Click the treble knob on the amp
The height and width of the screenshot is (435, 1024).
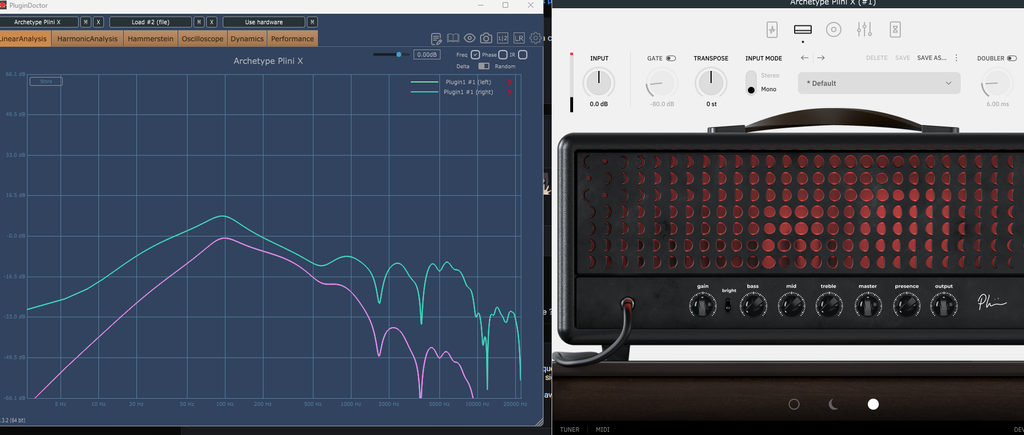[x=829, y=305]
